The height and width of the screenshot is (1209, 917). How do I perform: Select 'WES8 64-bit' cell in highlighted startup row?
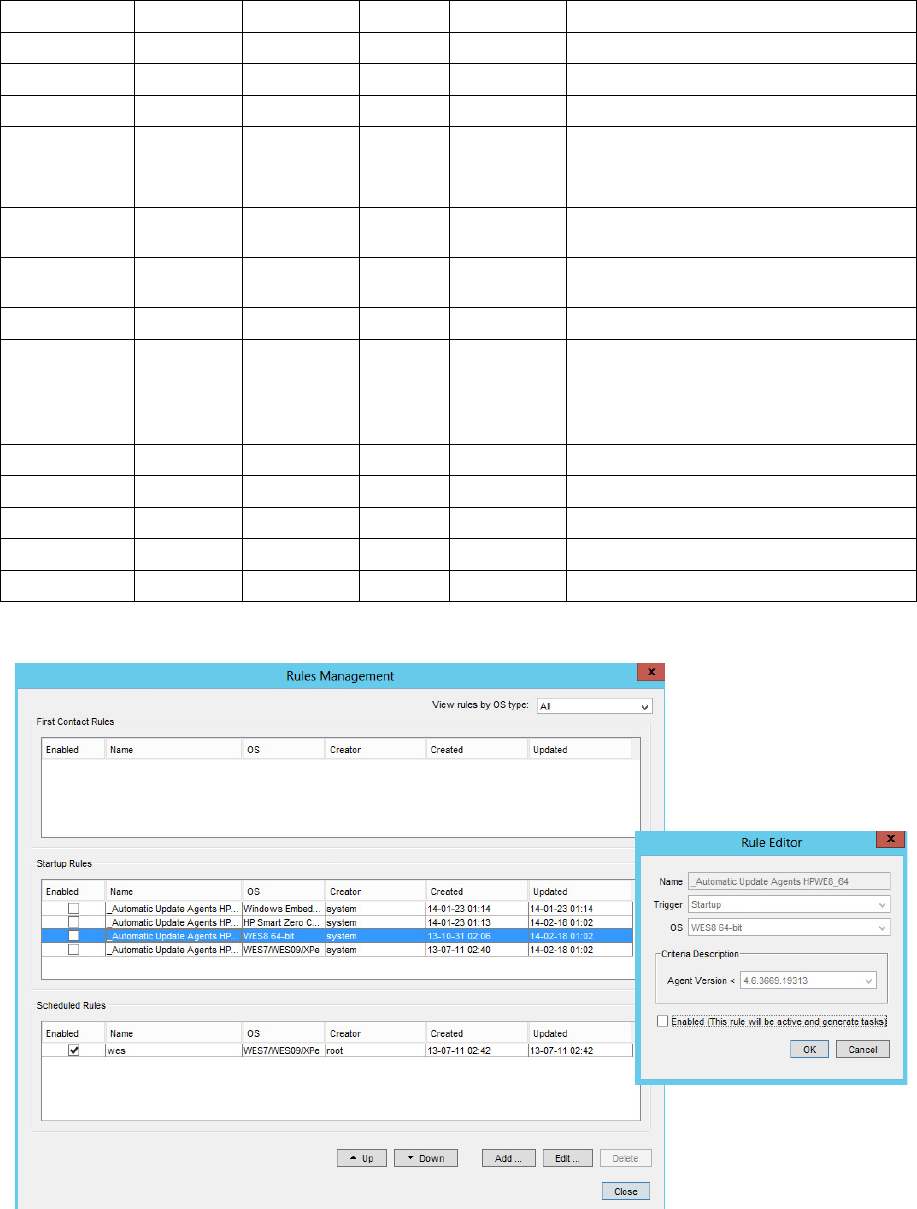point(283,935)
